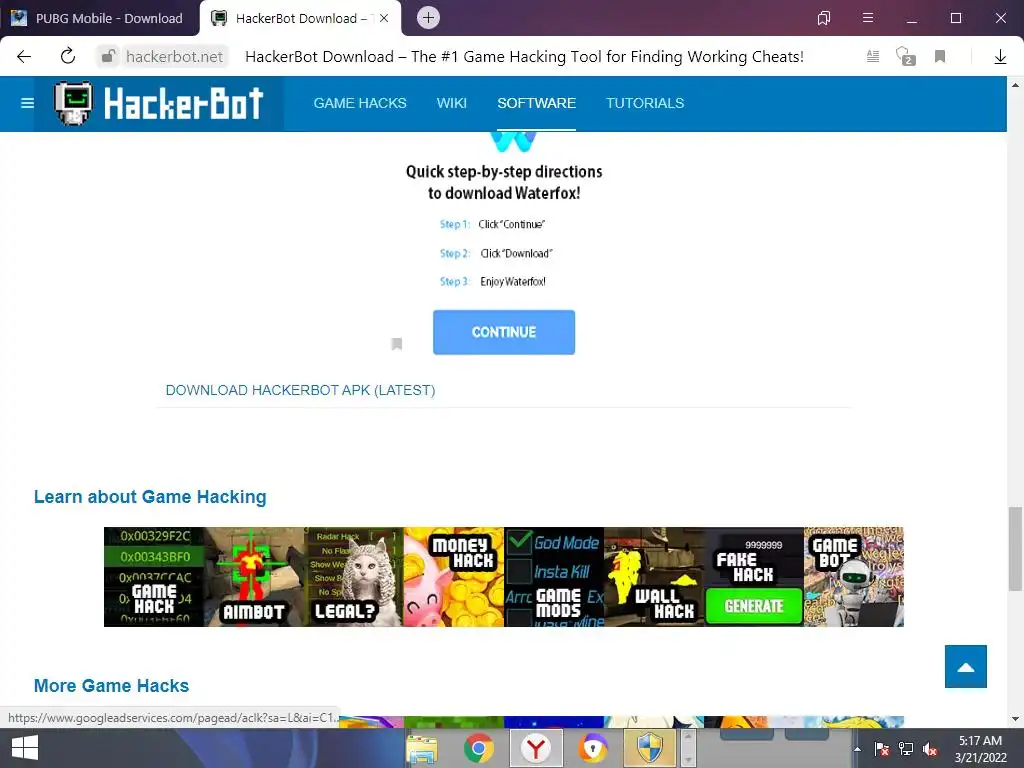Click 'Step 3: Enjoy Waterfox!' text
Image resolution: width=1024 pixels, height=768 pixels.
pos(493,281)
